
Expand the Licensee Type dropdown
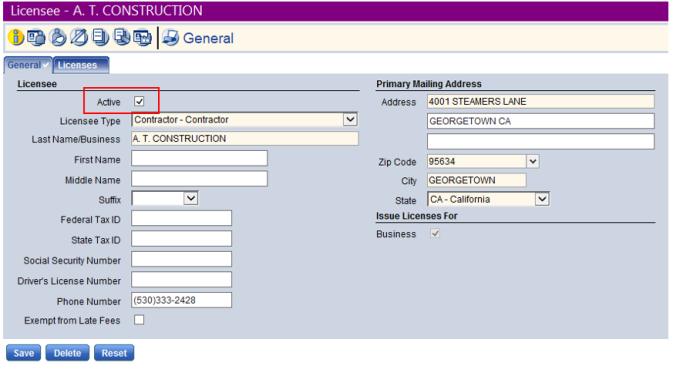(350, 119)
